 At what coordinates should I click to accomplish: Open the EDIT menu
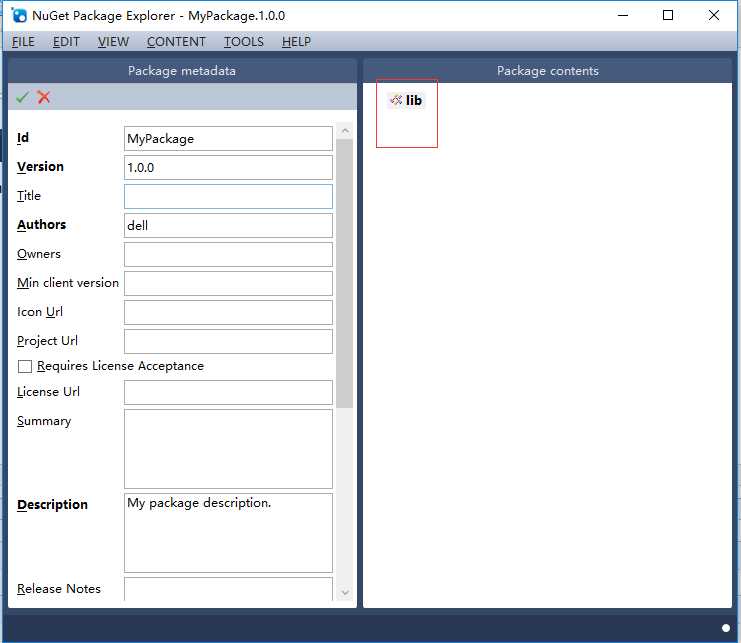[66, 42]
